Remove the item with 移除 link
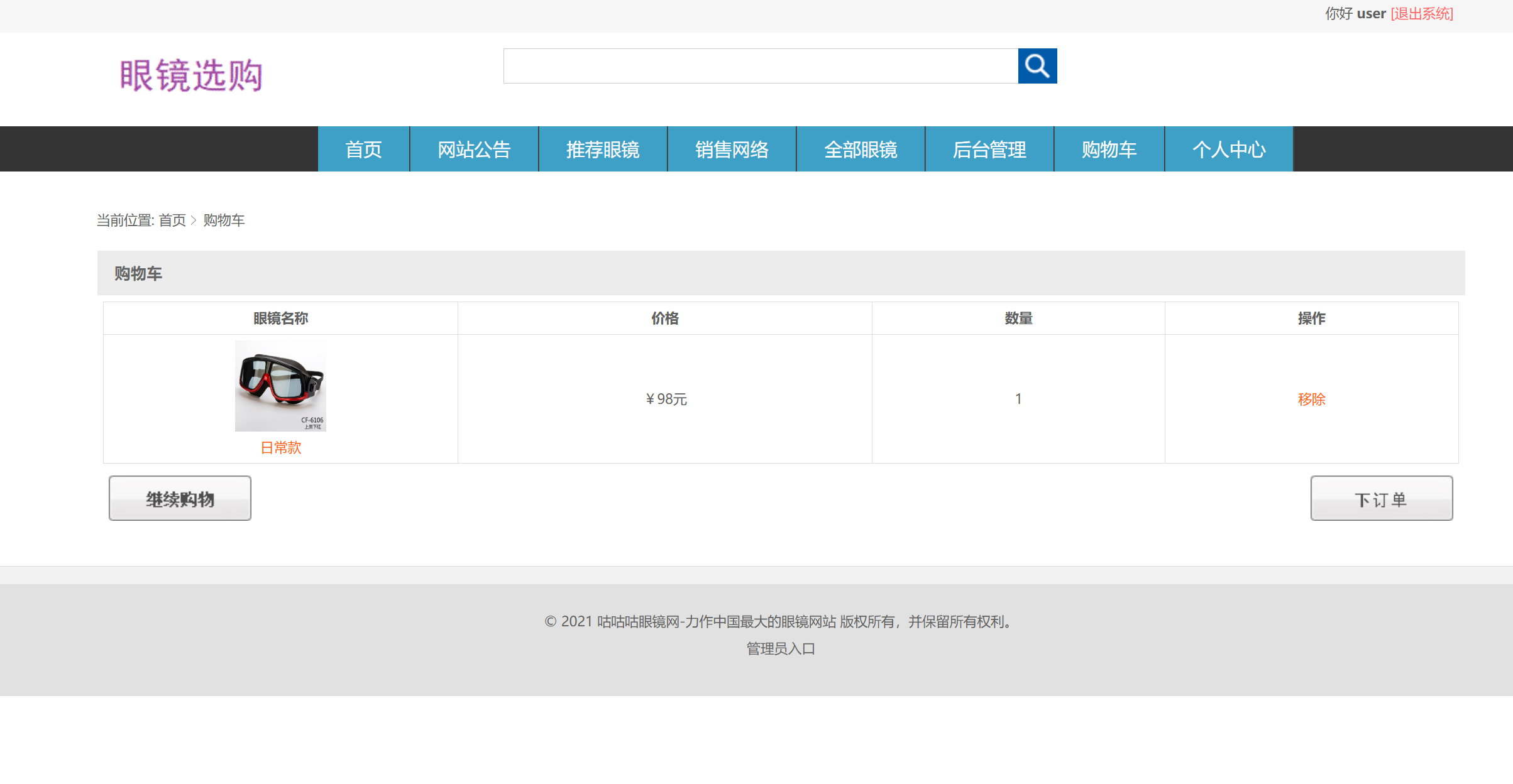Screen dimensions: 1513x784 1312,398
